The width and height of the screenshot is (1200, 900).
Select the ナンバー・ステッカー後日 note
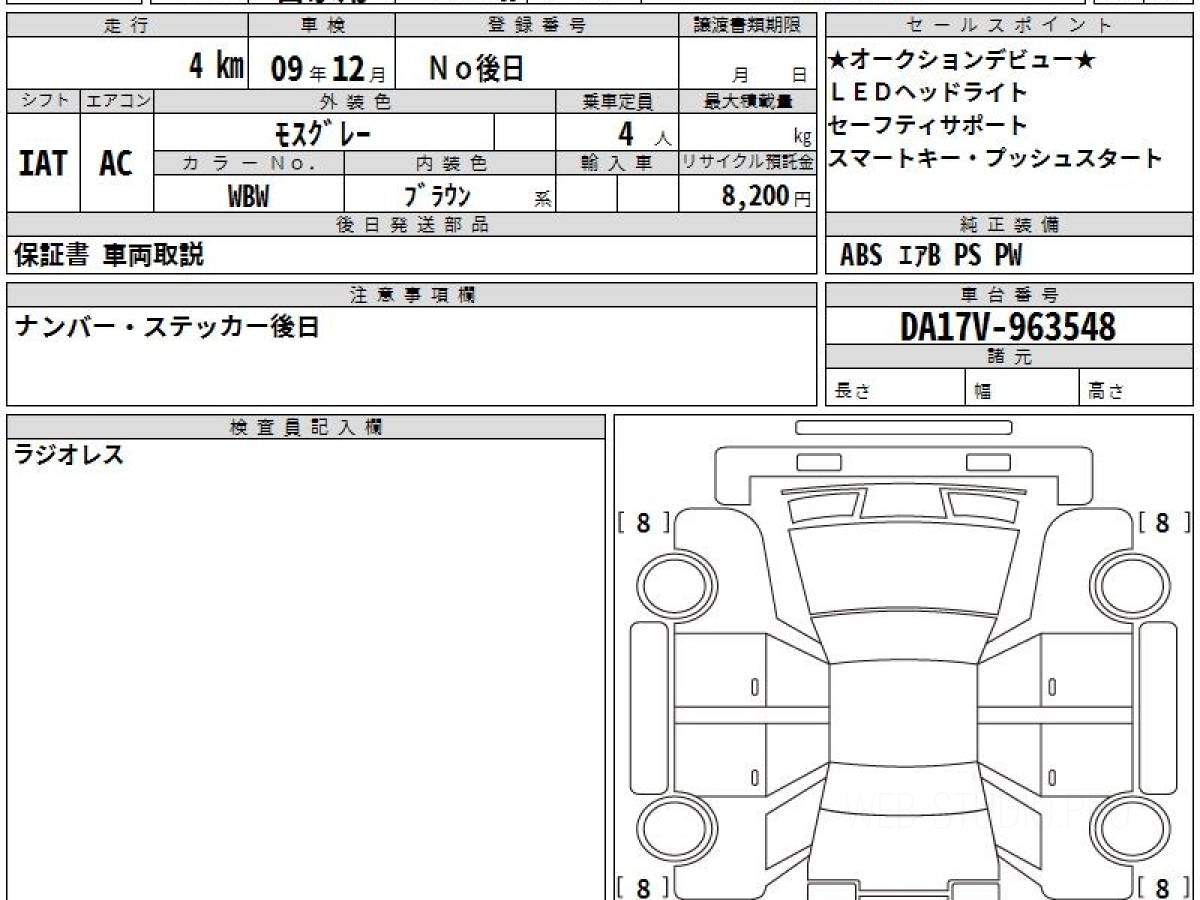[x=166, y=326]
